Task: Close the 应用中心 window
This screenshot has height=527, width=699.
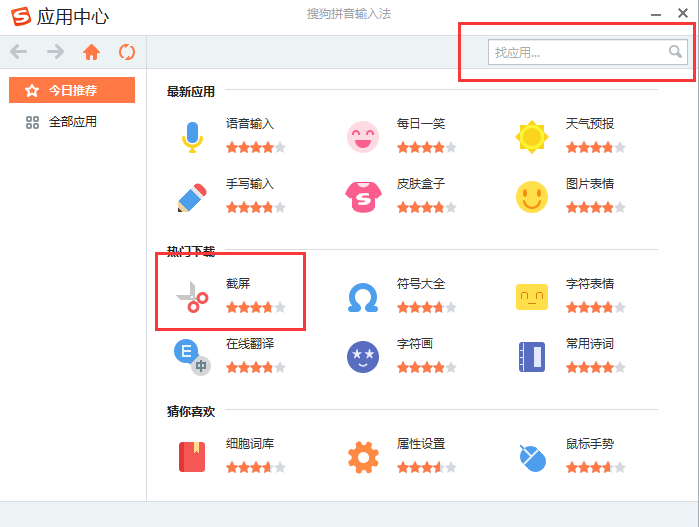Action: 683,13
